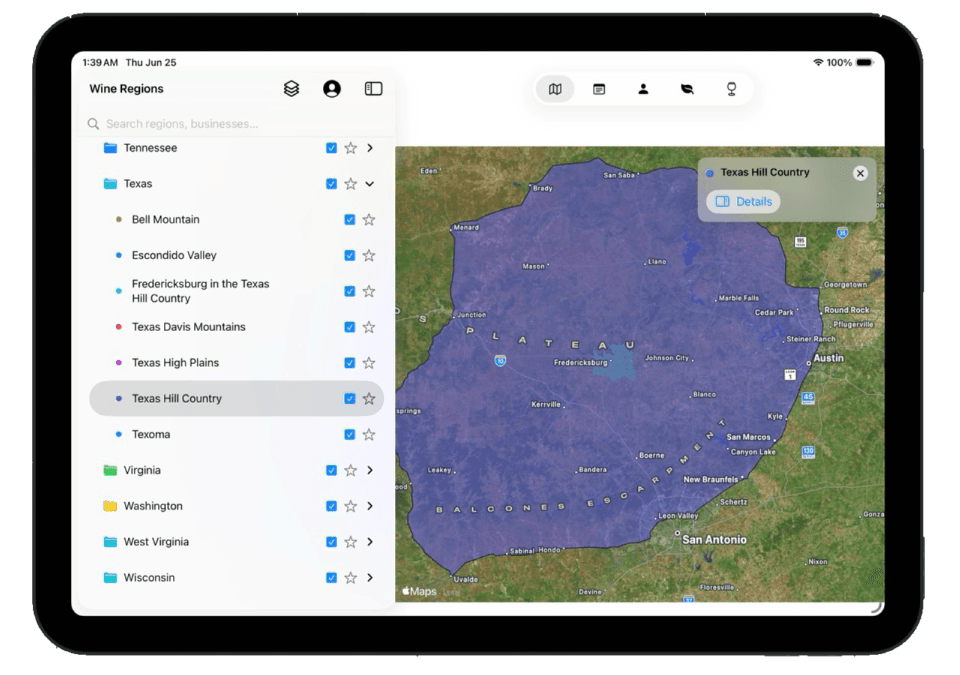
Task: Click the Washington folder name
Action: (x=153, y=506)
